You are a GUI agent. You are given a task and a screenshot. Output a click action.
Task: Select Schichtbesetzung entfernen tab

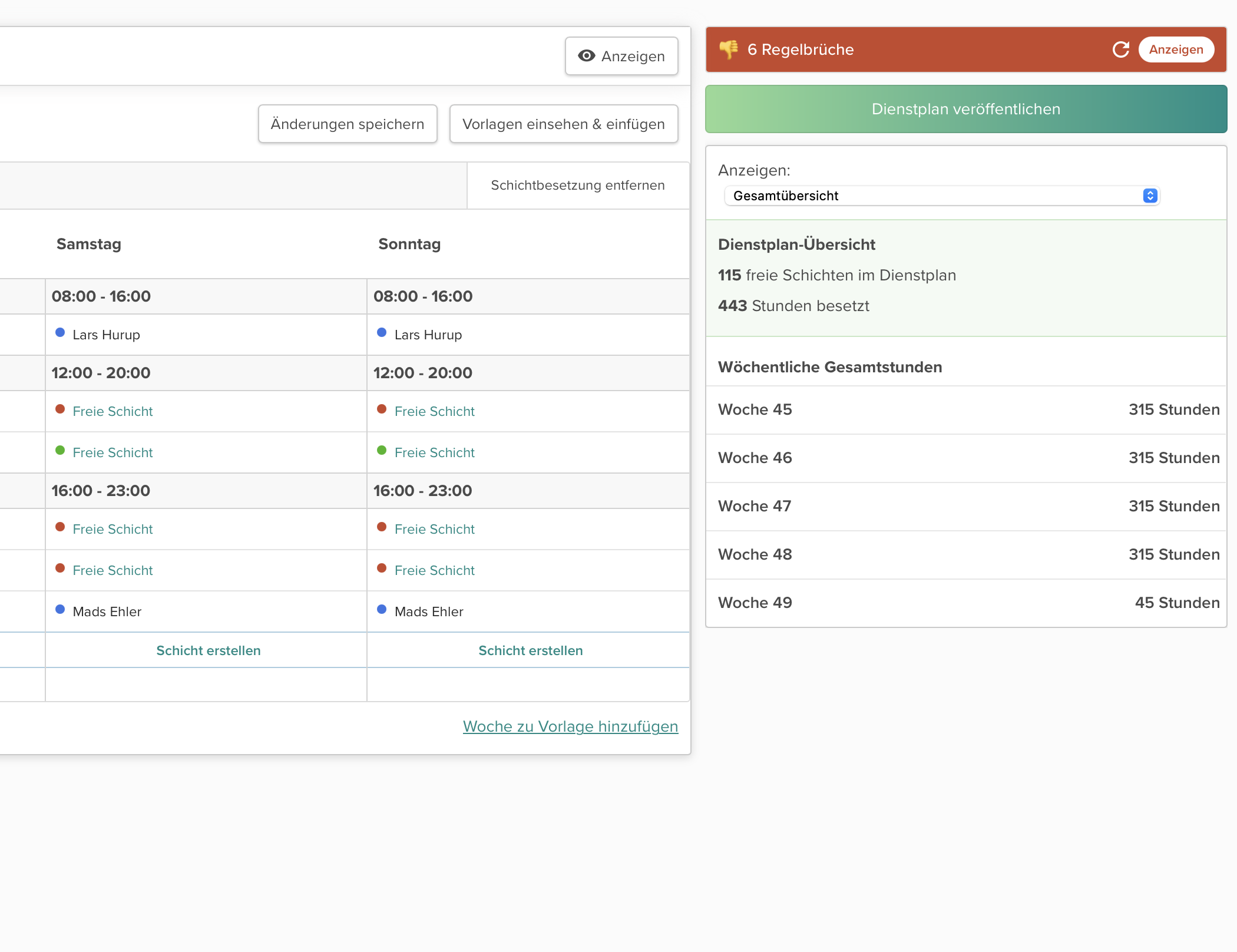pyautogui.click(x=577, y=185)
